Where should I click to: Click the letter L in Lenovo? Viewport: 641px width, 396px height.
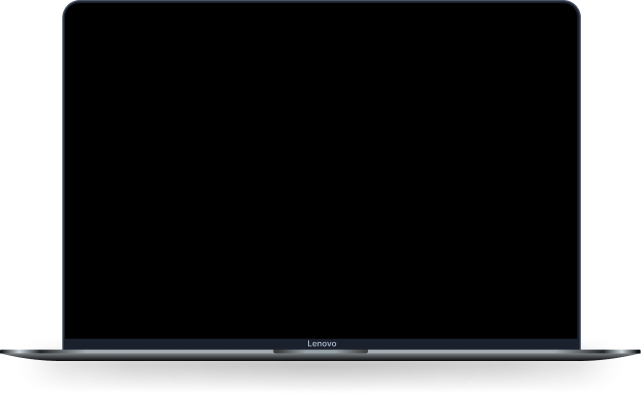[309, 344]
